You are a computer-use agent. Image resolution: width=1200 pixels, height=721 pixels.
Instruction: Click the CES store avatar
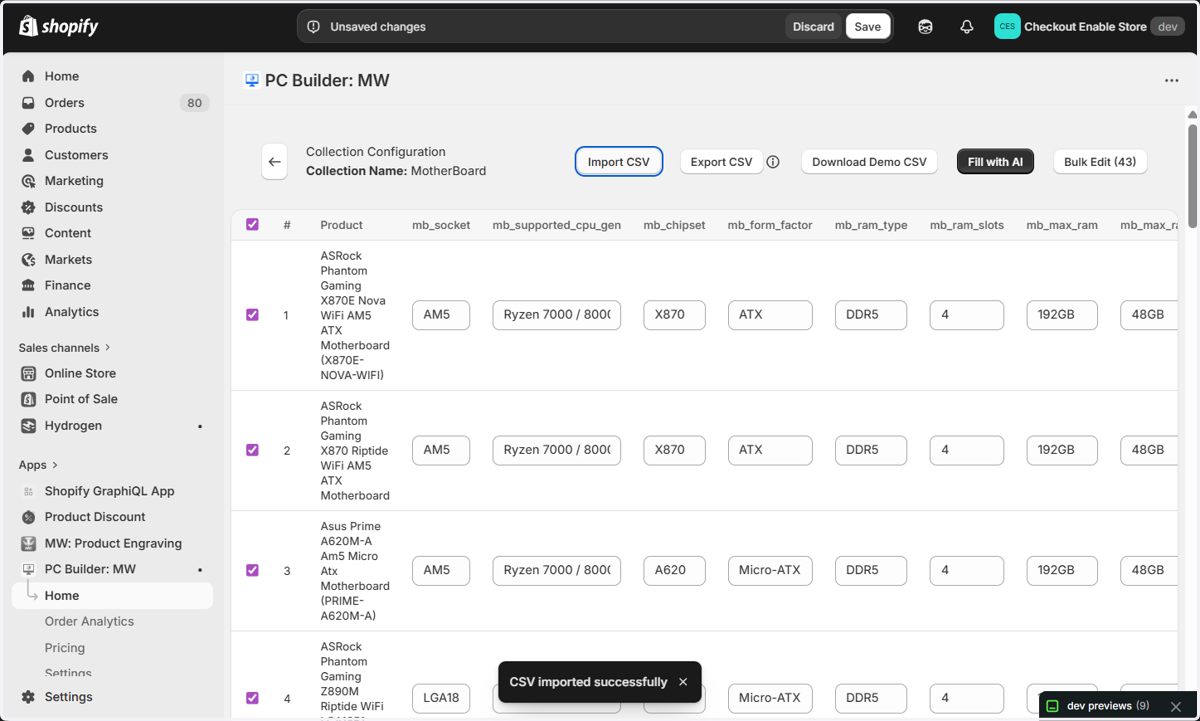[1007, 27]
